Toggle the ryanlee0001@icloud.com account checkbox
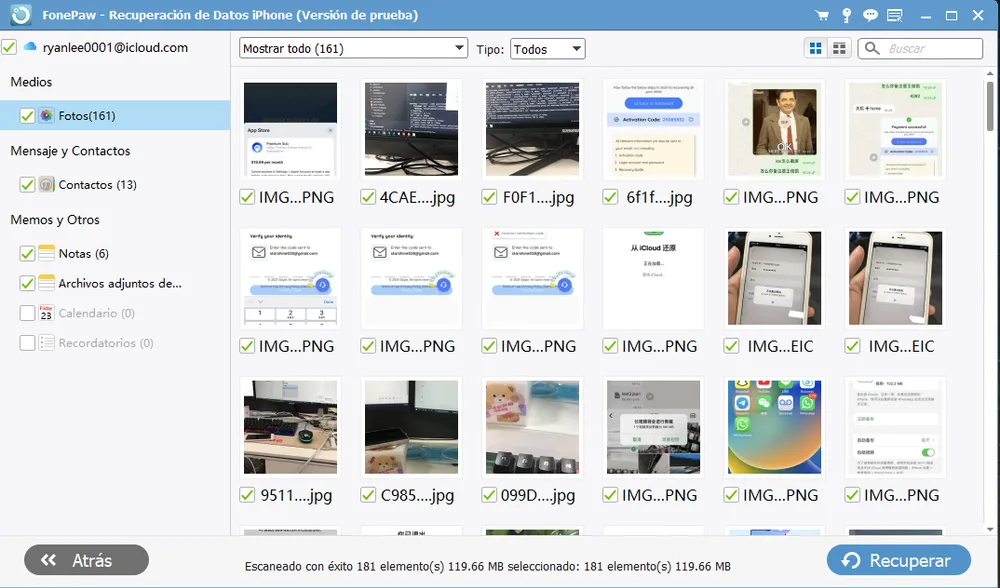 9,47
